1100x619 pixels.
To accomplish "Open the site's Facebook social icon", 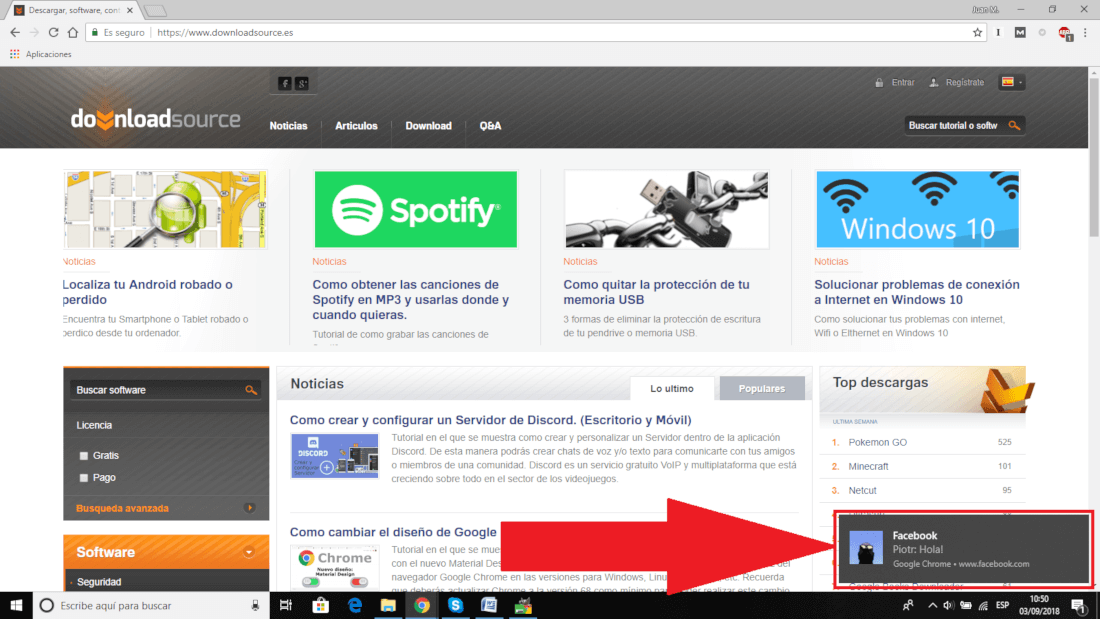I will click(x=284, y=84).
